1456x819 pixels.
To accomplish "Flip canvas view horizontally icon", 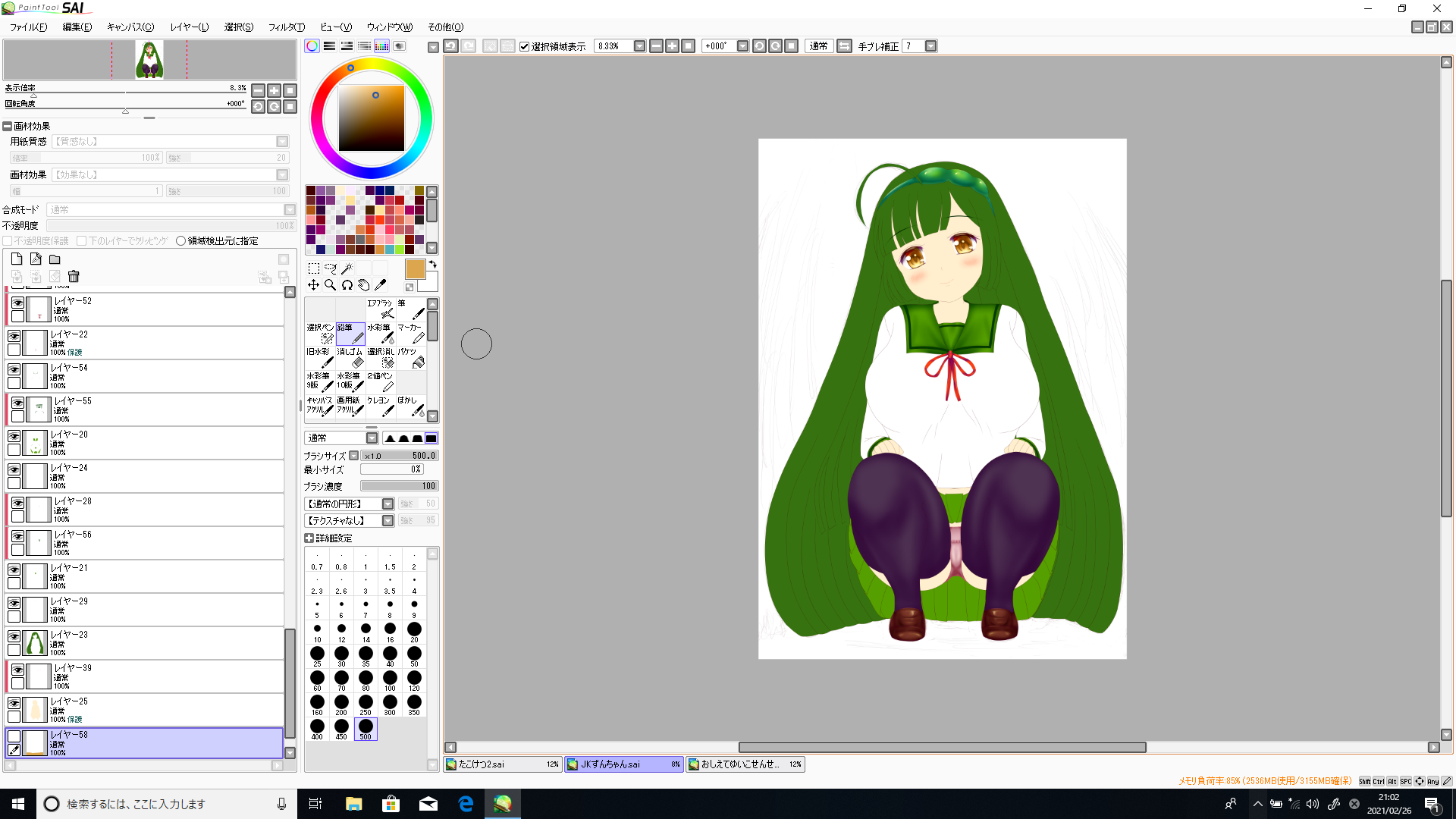I will click(x=844, y=46).
